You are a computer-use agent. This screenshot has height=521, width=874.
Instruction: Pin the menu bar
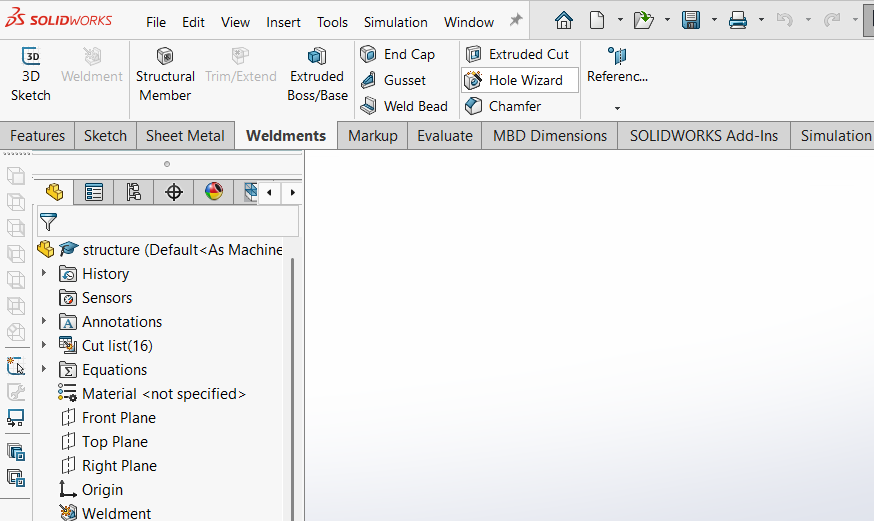(516, 21)
